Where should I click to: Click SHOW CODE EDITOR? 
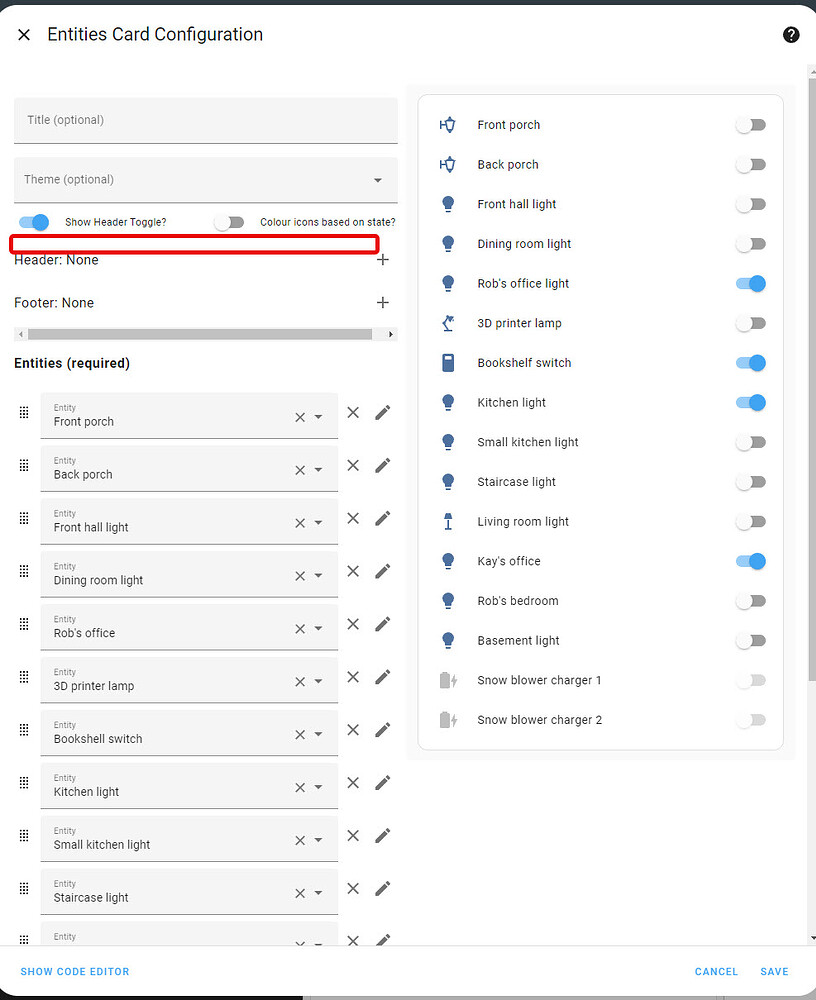74,971
